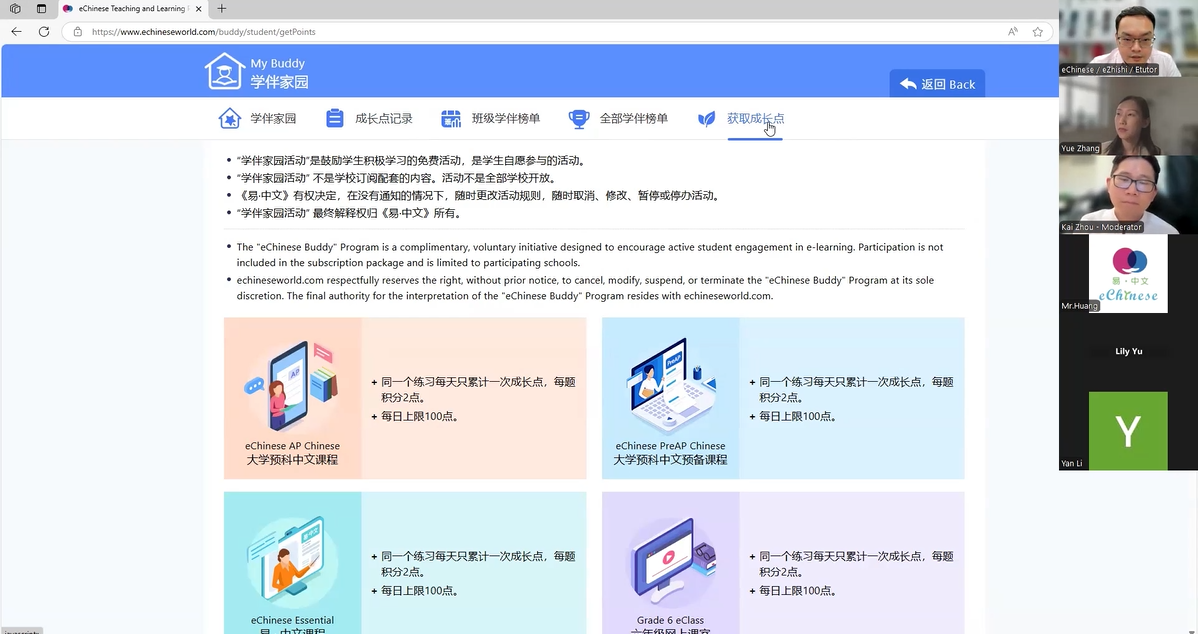Viewport: 1198px width, 634px height.
Task: Reload the page with the refresh icon
Action: coord(44,31)
